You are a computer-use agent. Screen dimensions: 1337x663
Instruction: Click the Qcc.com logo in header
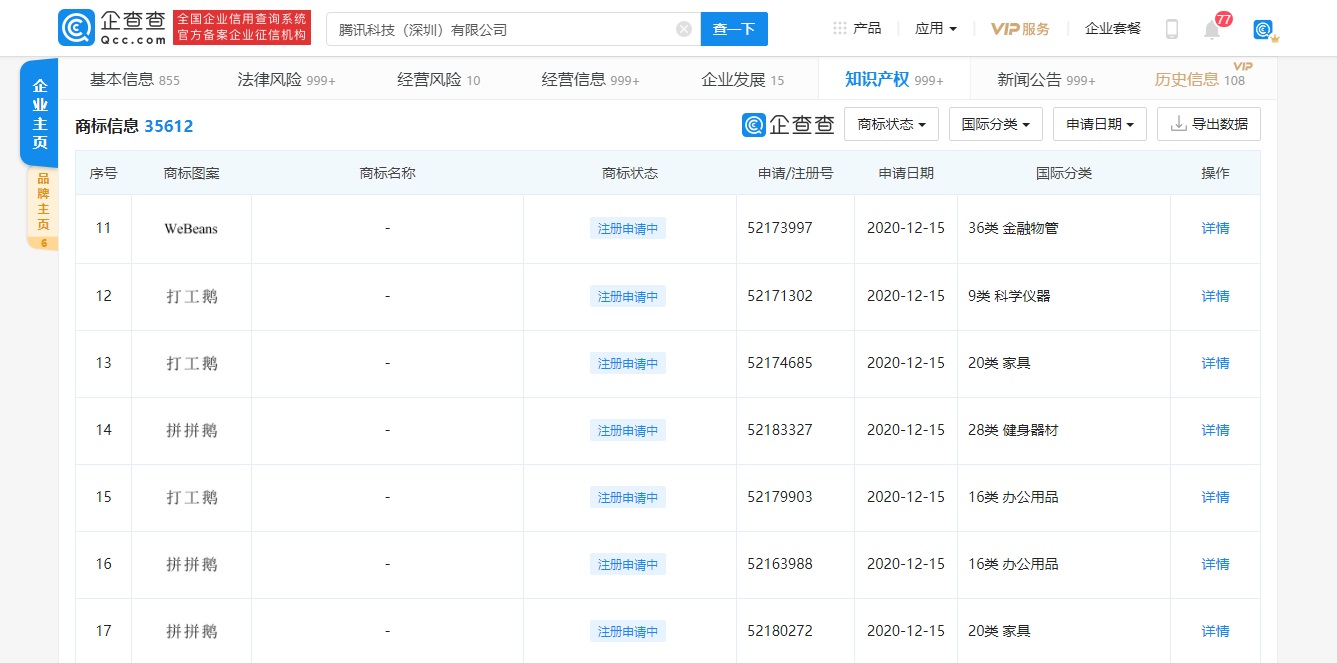[x=112, y=28]
